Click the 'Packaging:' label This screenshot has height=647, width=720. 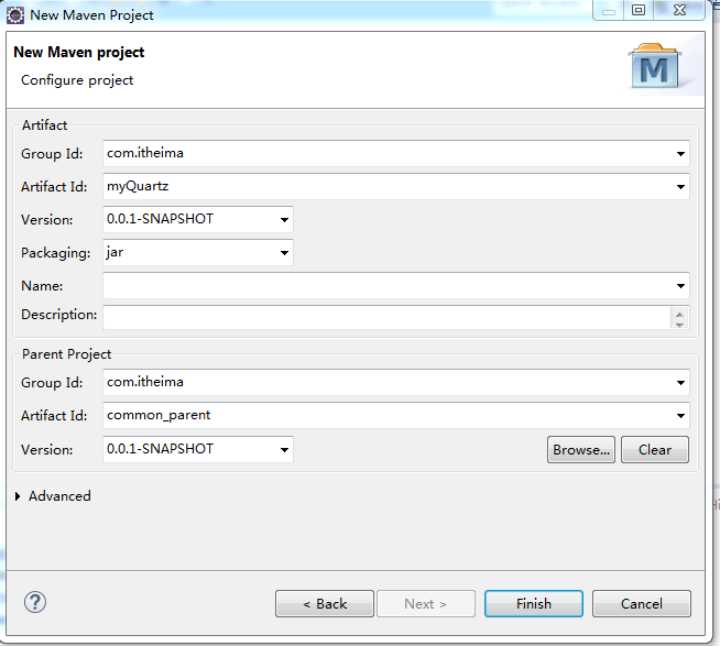(x=56, y=253)
